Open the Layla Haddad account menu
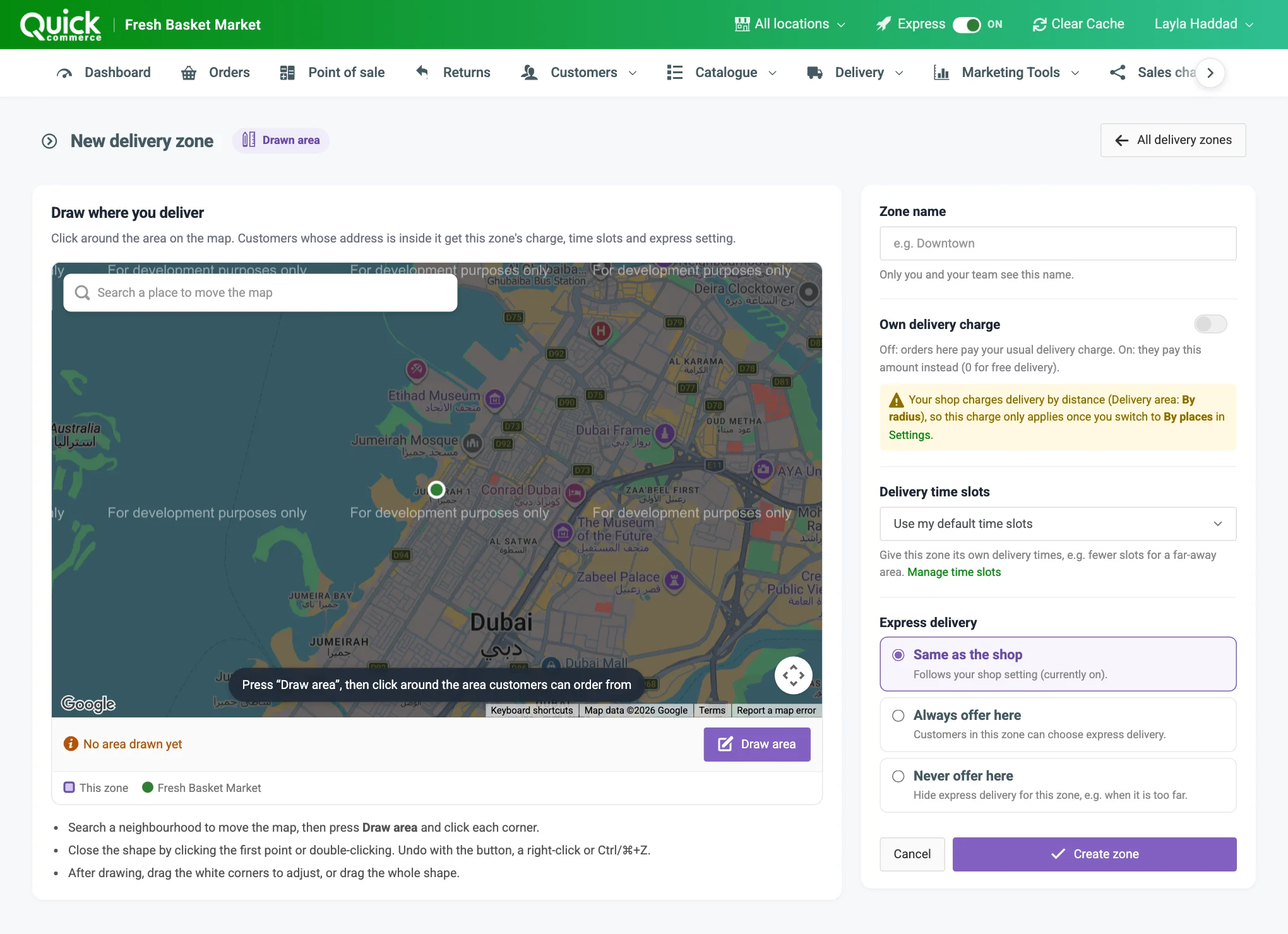1288x934 pixels. pos(1203,24)
